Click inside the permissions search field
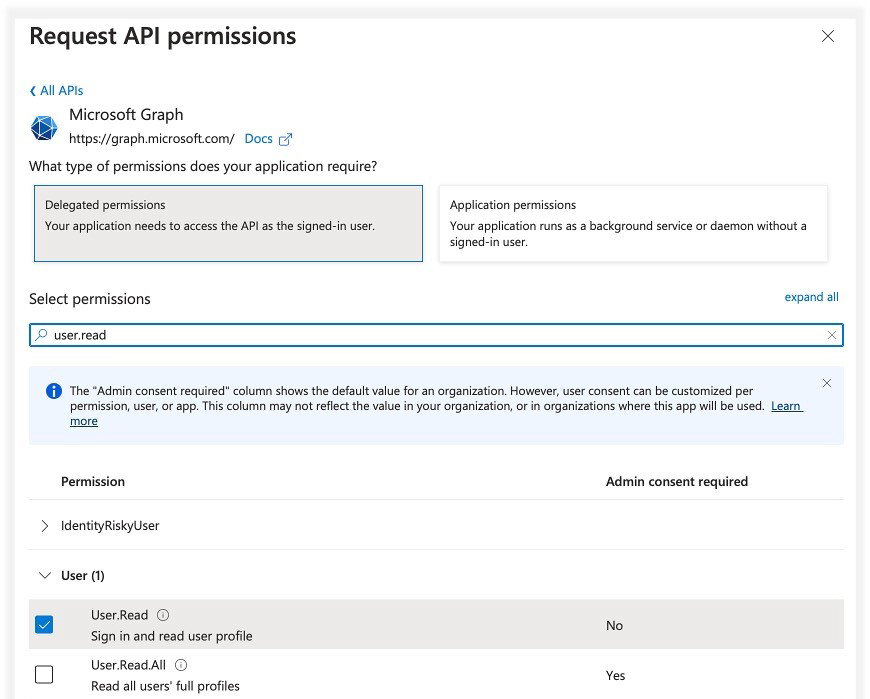 tap(400, 334)
